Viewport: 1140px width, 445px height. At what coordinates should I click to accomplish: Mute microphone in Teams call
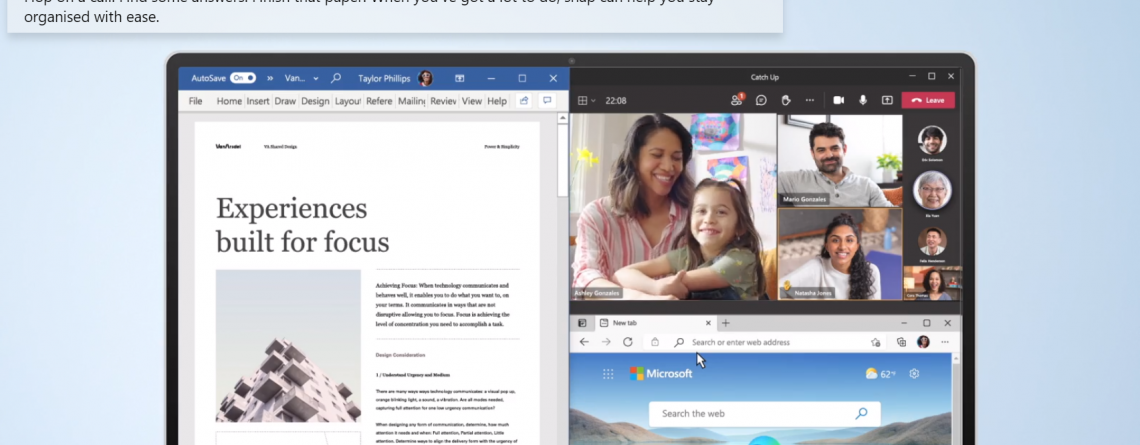(862, 100)
